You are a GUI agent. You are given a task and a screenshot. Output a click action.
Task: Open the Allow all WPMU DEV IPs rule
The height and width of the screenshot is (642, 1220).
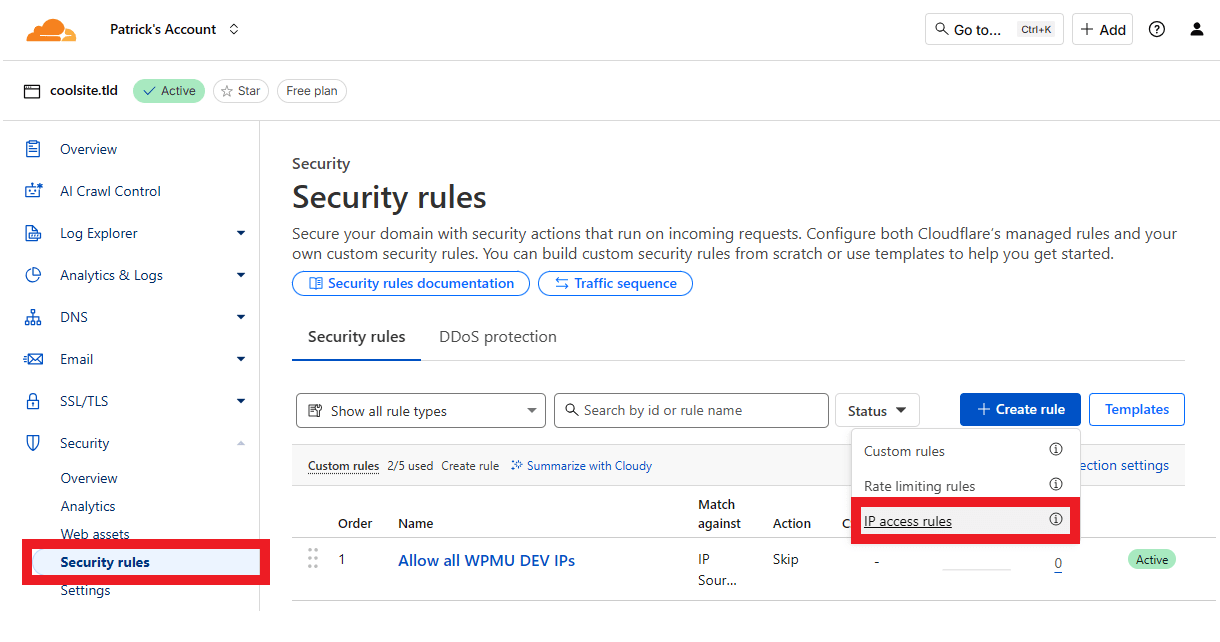coord(486,561)
